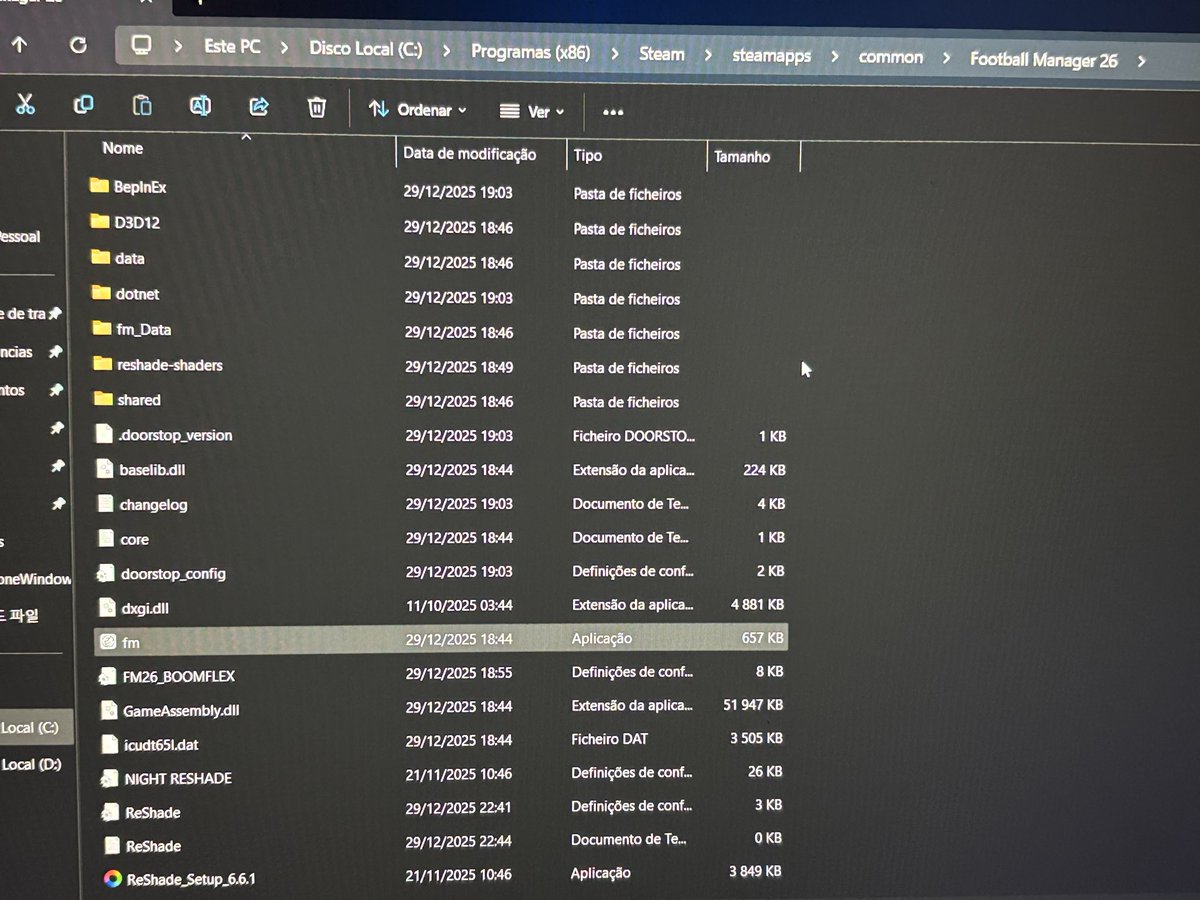
Task: Click the Share icon in toolbar
Action: pyautogui.click(x=259, y=106)
